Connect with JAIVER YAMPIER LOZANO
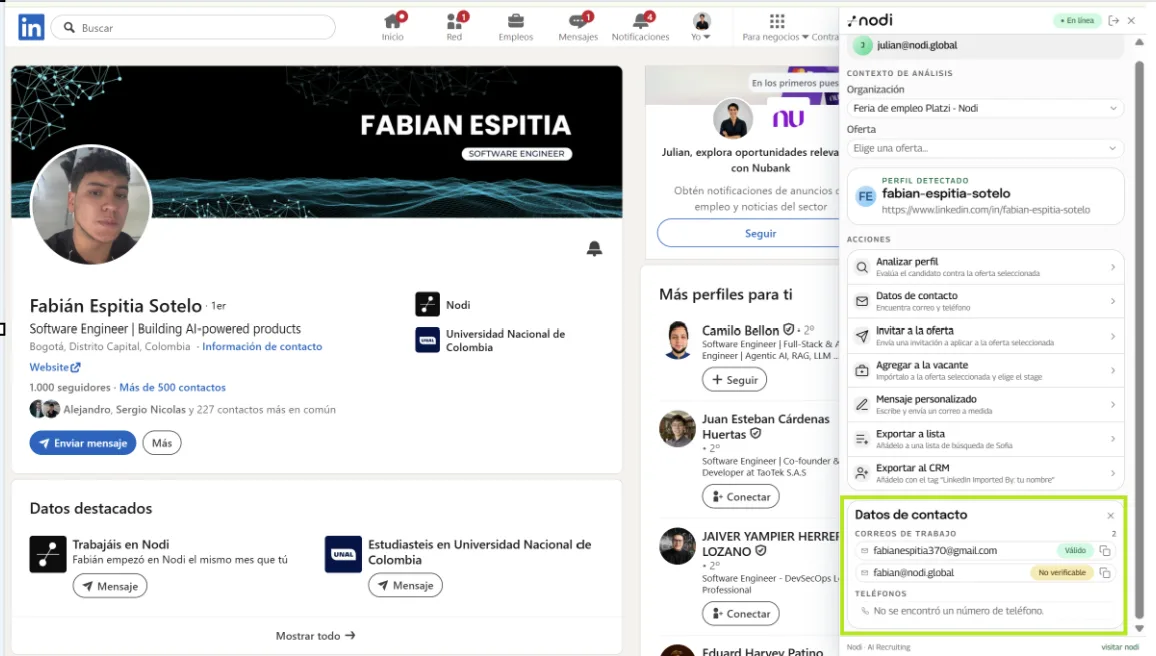1156x656 pixels. (x=740, y=613)
